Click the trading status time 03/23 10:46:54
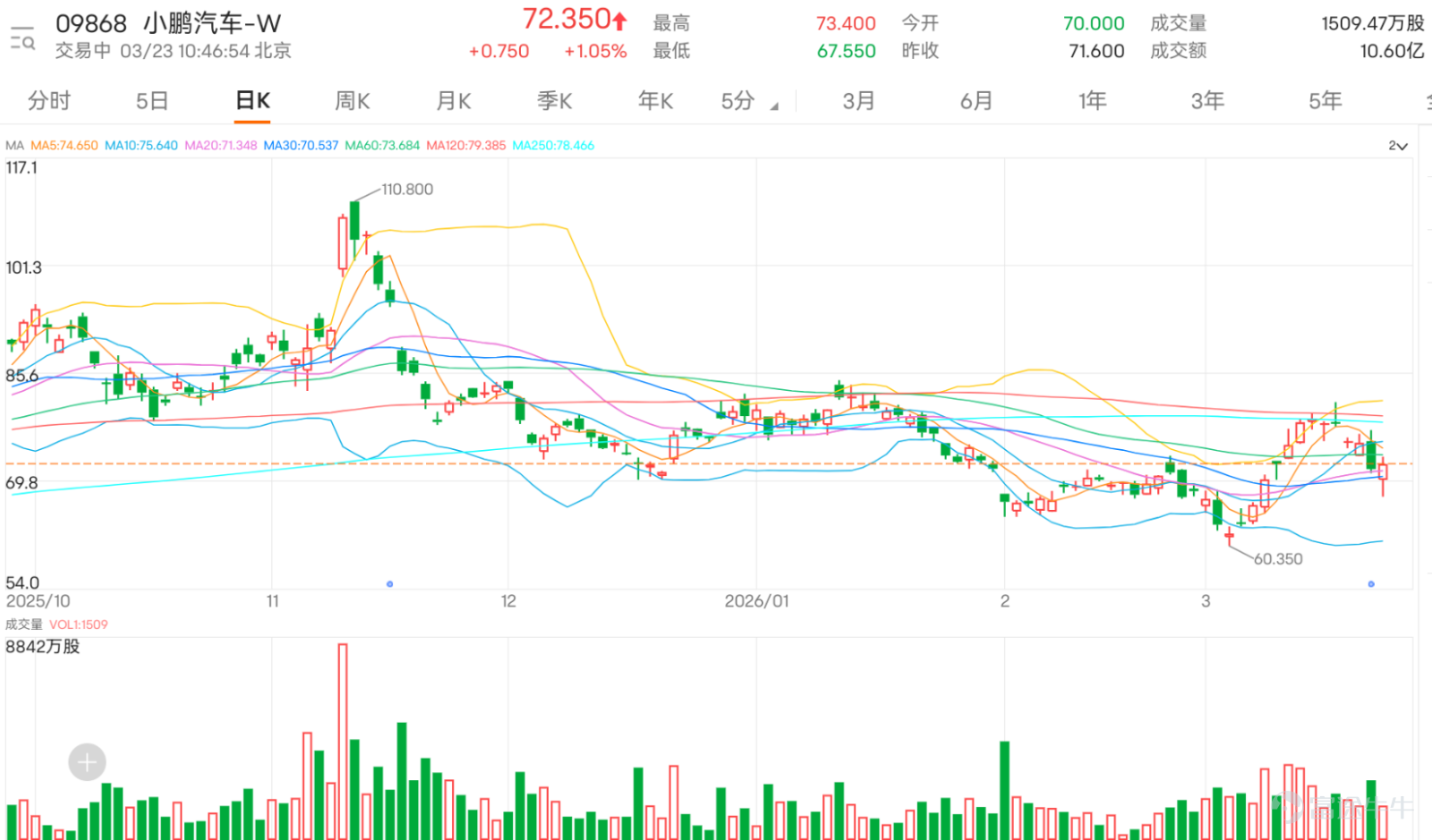The width and height of the screenshot is (1432, 840). pyautogui.click(x=185, y=51)
